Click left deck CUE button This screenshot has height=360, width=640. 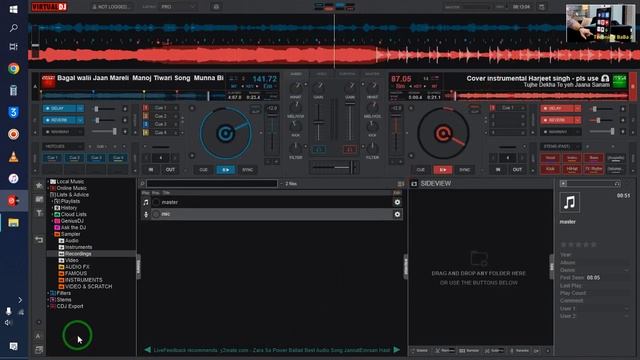(203, 169)
